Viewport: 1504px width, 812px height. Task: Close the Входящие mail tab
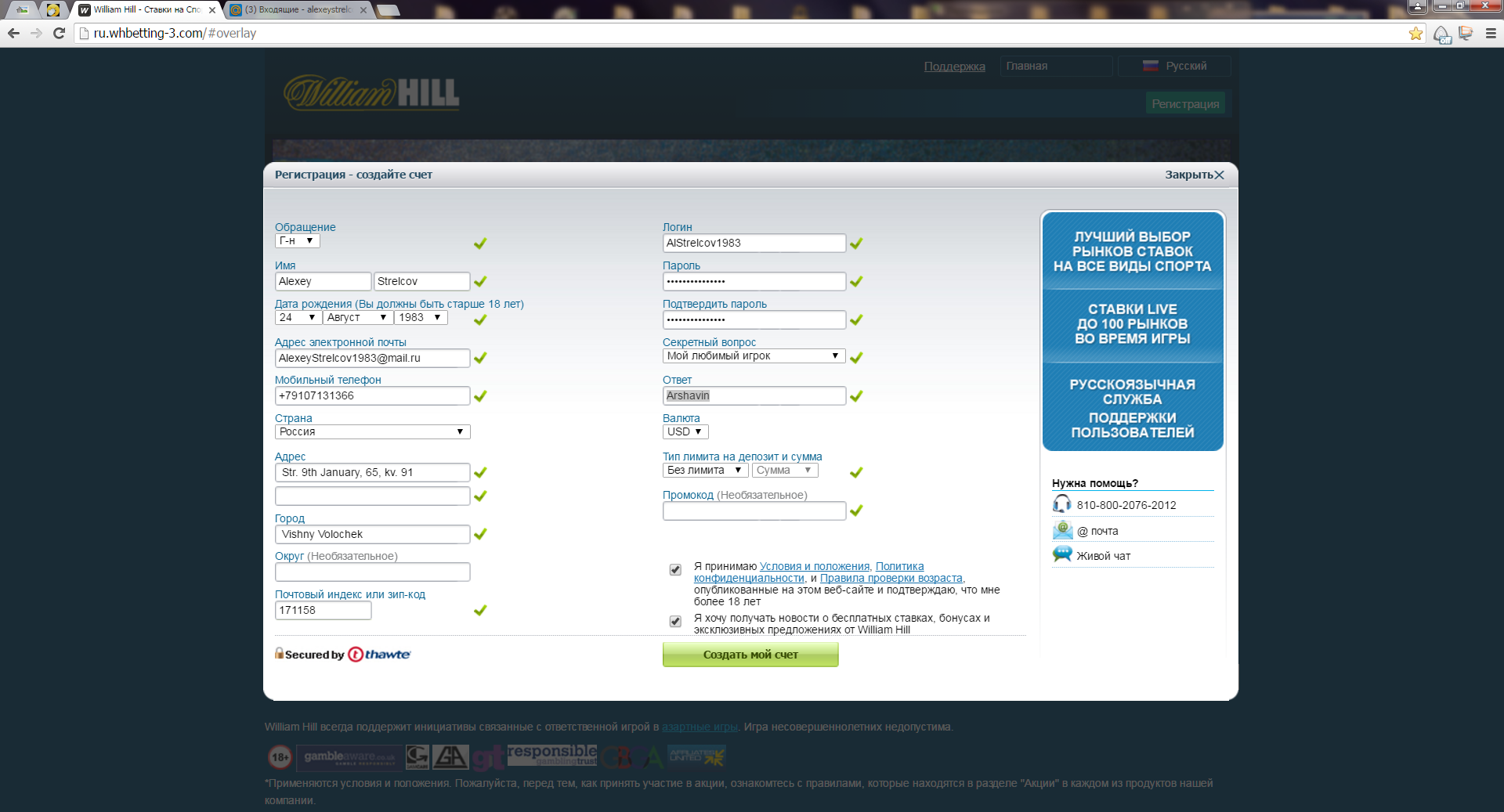tap(363, 10)
